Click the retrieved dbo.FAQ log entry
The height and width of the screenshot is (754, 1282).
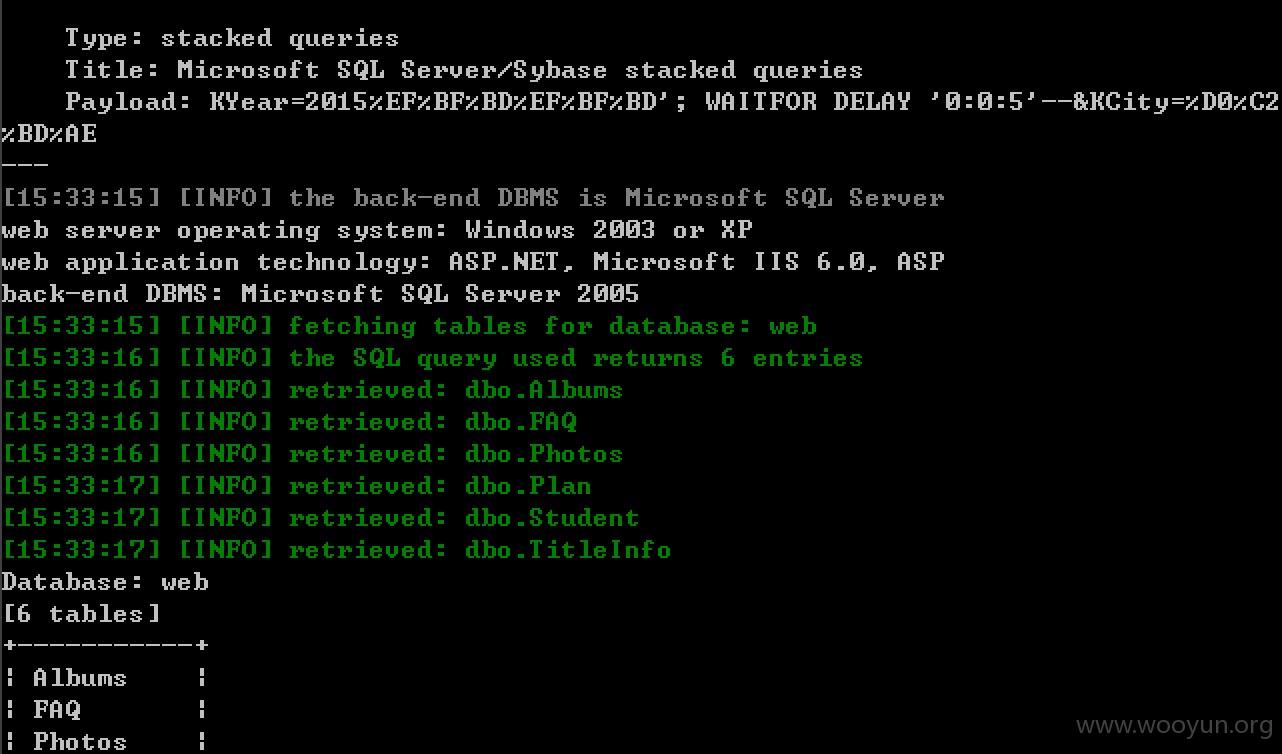pyautogui.click(x=289, y=422)
